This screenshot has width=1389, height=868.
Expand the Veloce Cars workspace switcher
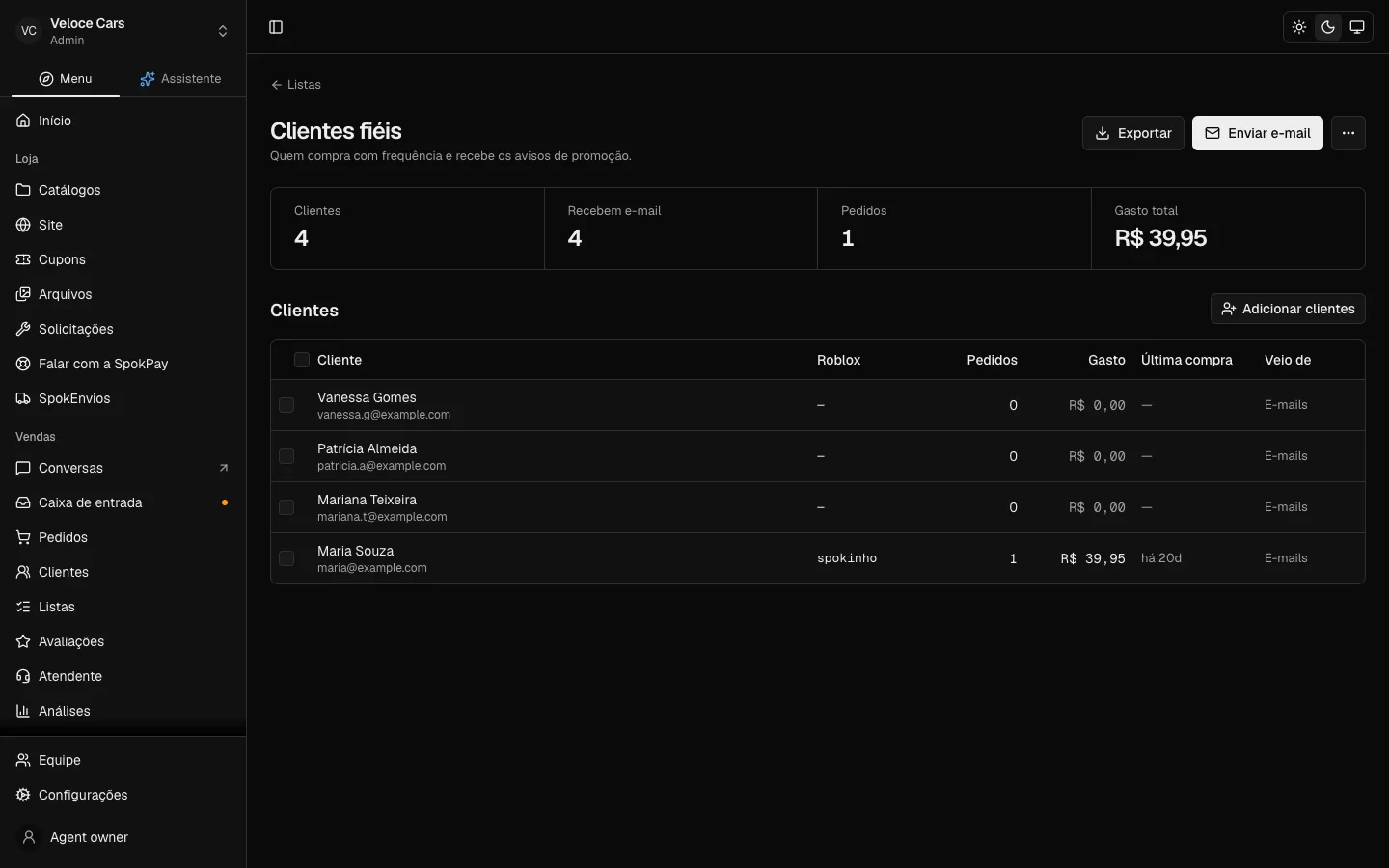click(123, 31)
